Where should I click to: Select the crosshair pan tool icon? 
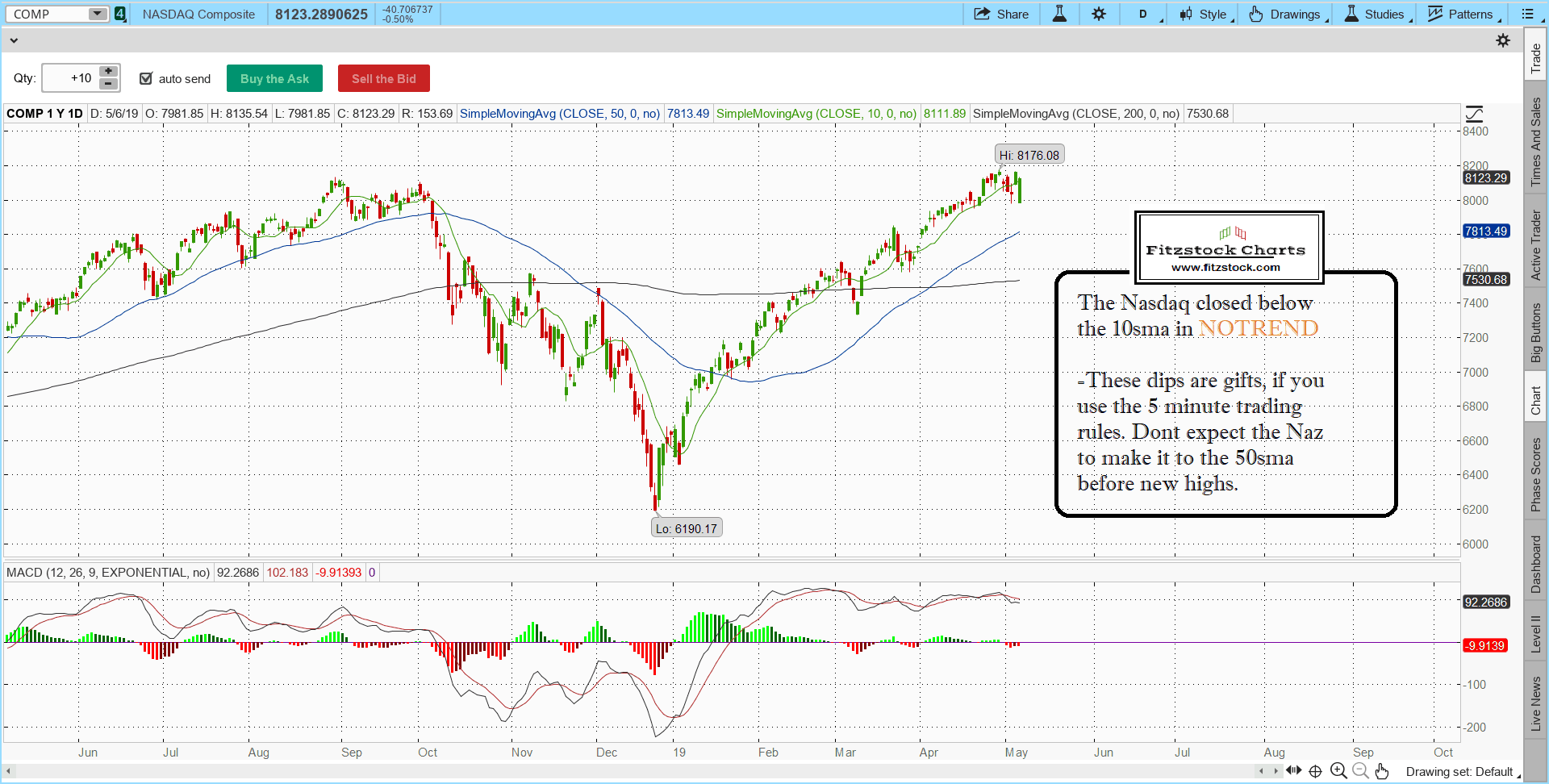1315,771
